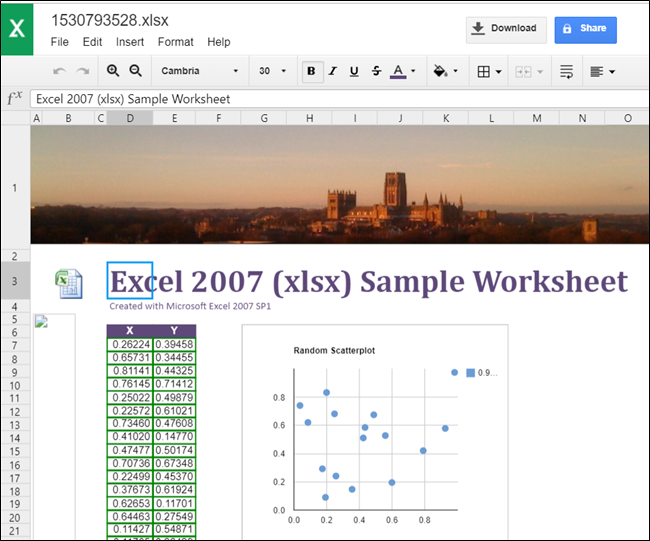This screenshot has height=541, width=650.
Task: Click cell with value 0.81141
Action: click(x=130, y=371)
